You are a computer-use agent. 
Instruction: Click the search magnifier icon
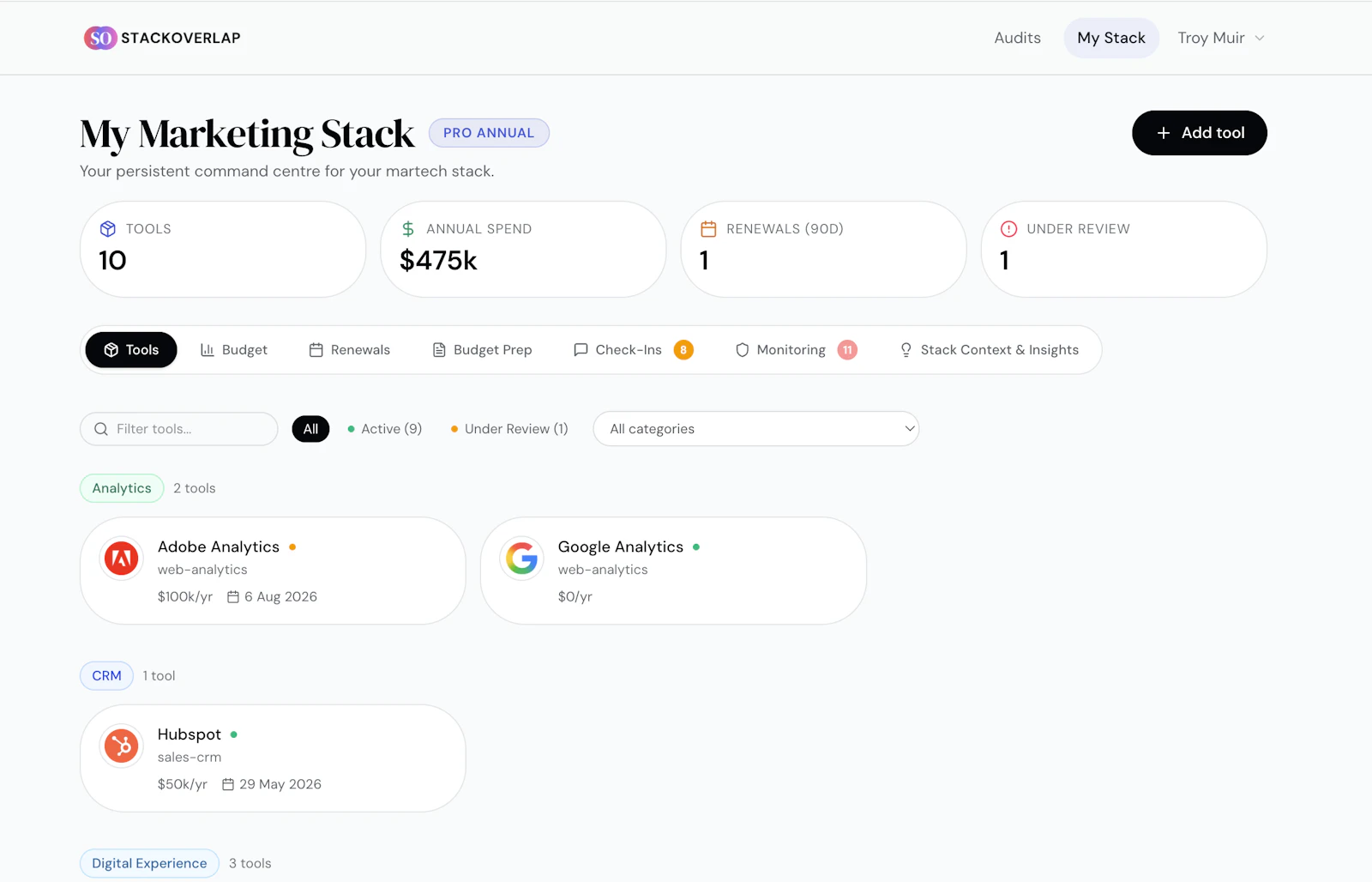(101, 429)
